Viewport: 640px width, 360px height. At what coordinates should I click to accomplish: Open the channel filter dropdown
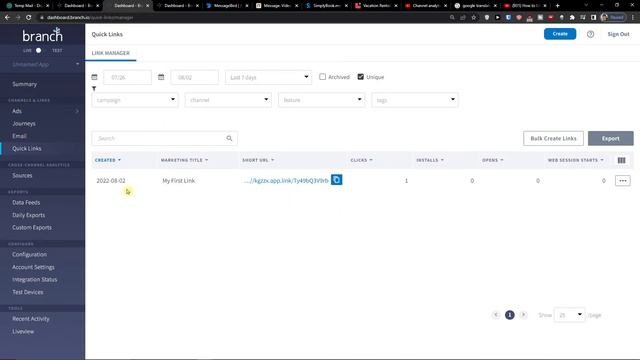pos(228,100)
